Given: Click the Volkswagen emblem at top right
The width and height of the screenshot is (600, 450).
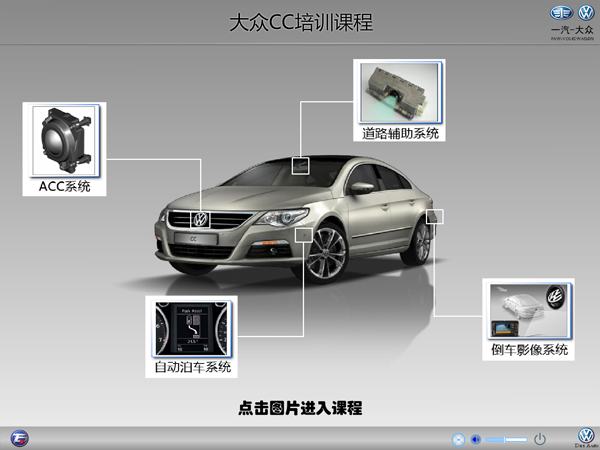Looking at the screenshot, I should pos(586,13).
